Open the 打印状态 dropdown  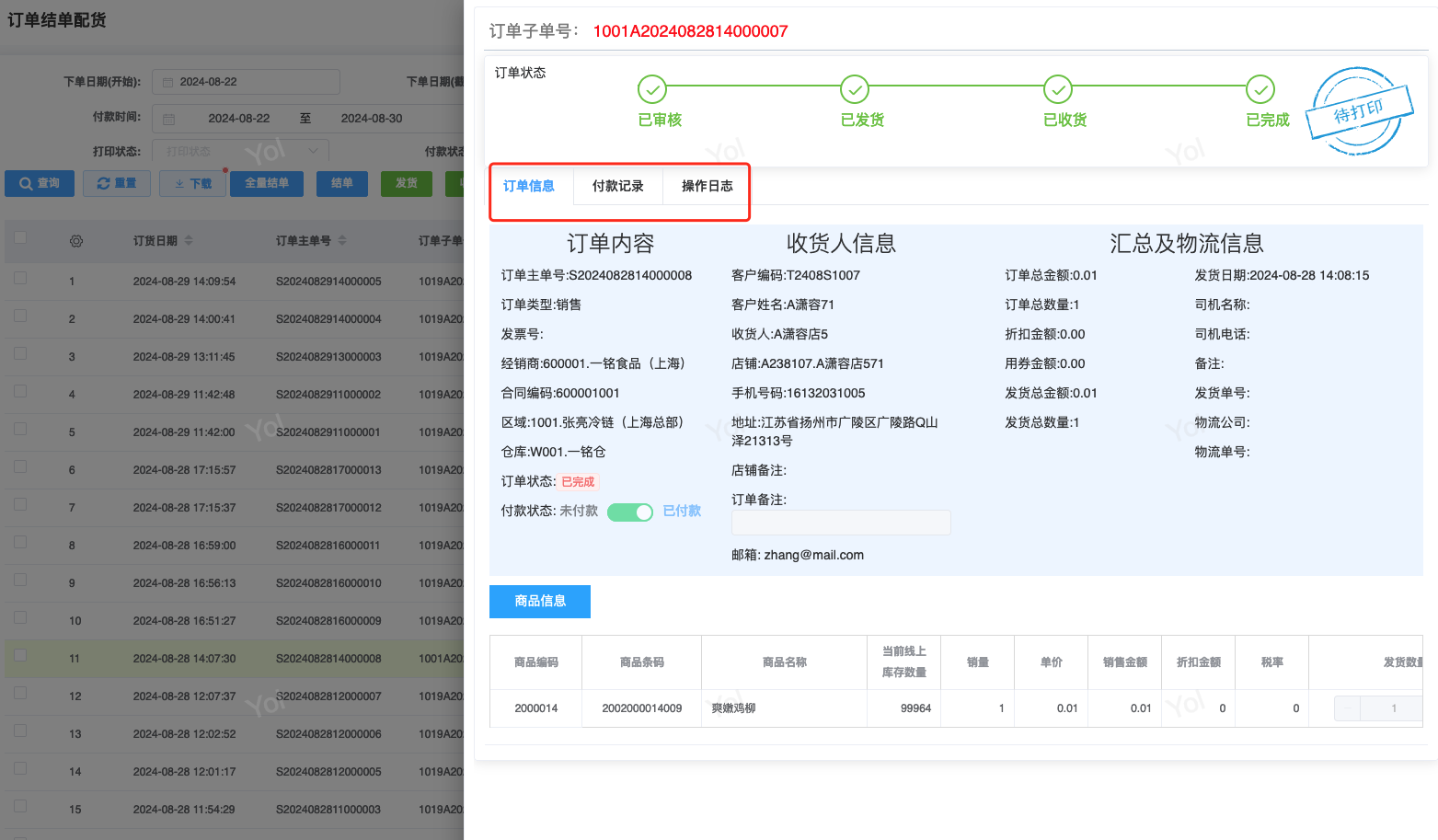tap(241, 152)
